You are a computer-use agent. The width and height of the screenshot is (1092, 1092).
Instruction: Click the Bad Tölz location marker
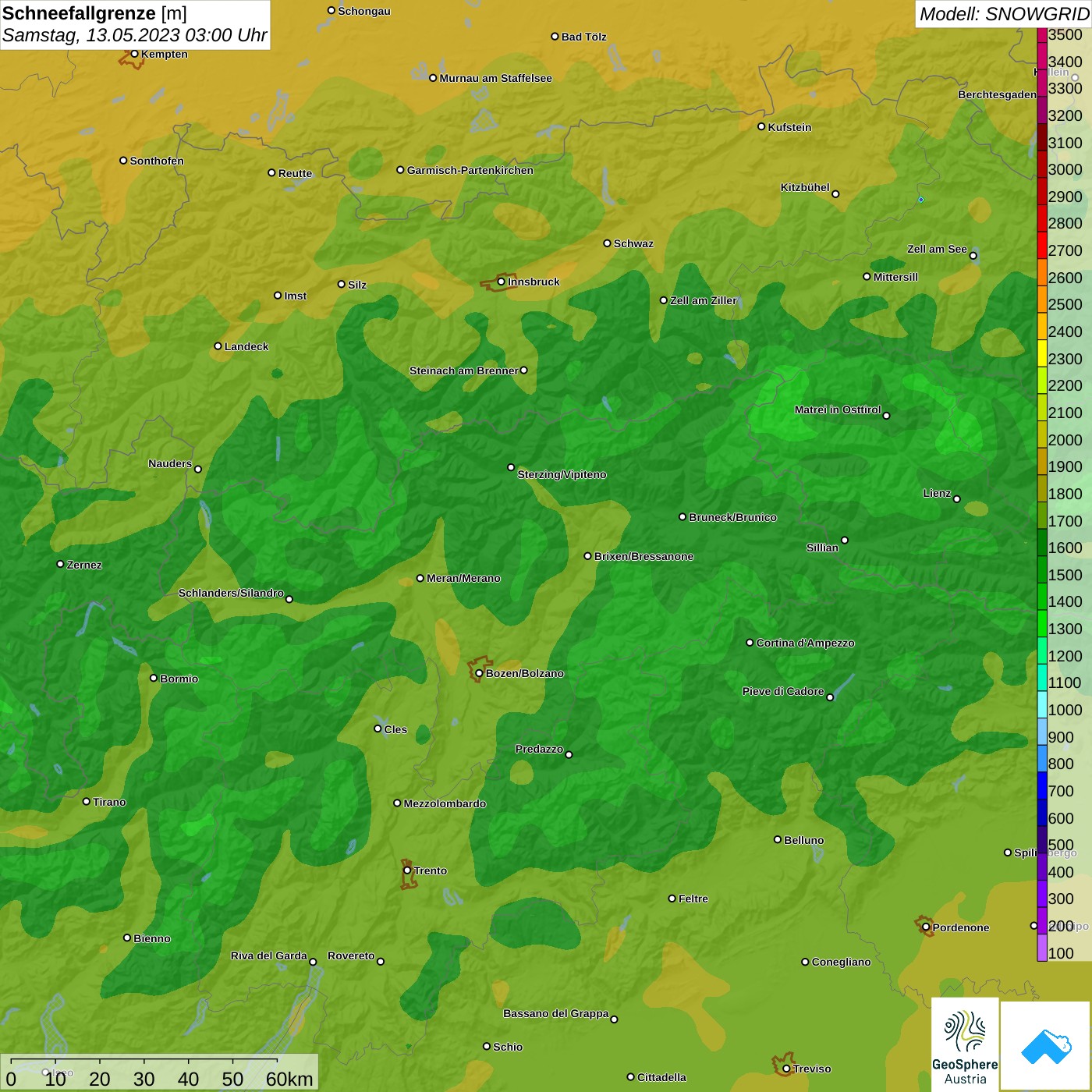(x=555, y=37)
